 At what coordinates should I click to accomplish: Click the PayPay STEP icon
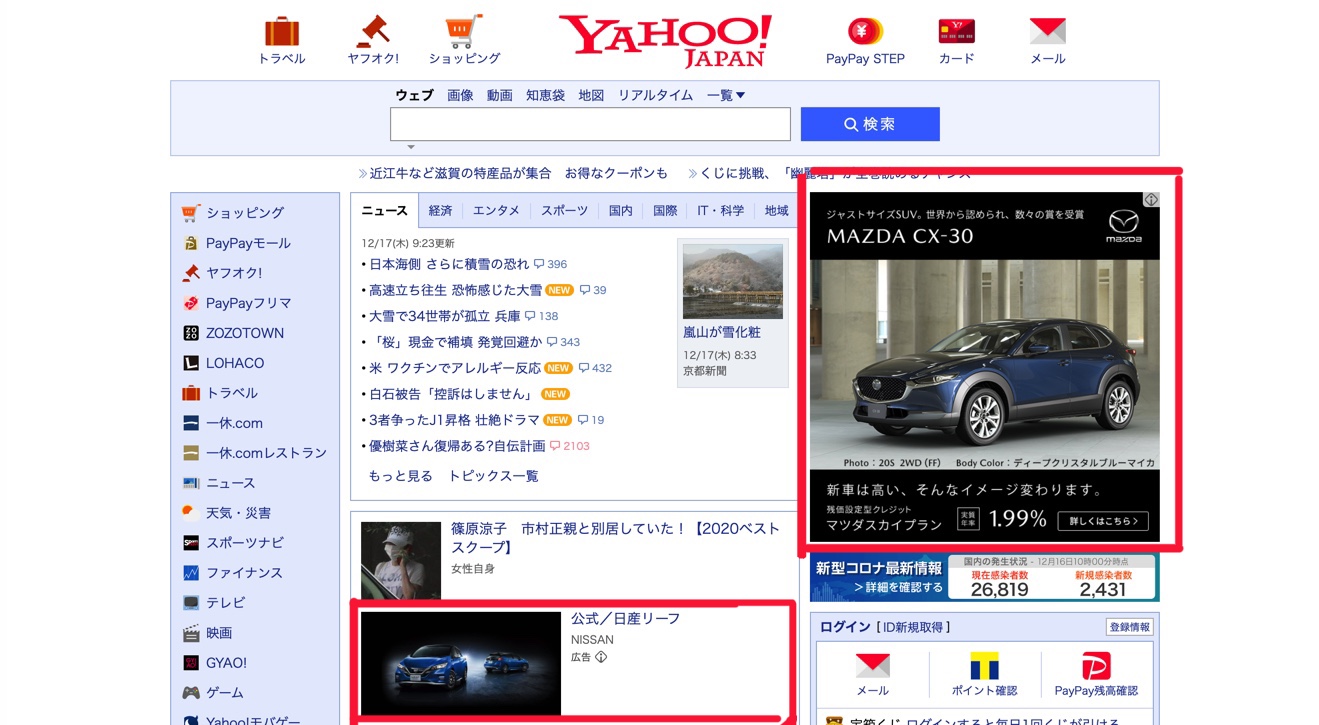click(865, 32)
